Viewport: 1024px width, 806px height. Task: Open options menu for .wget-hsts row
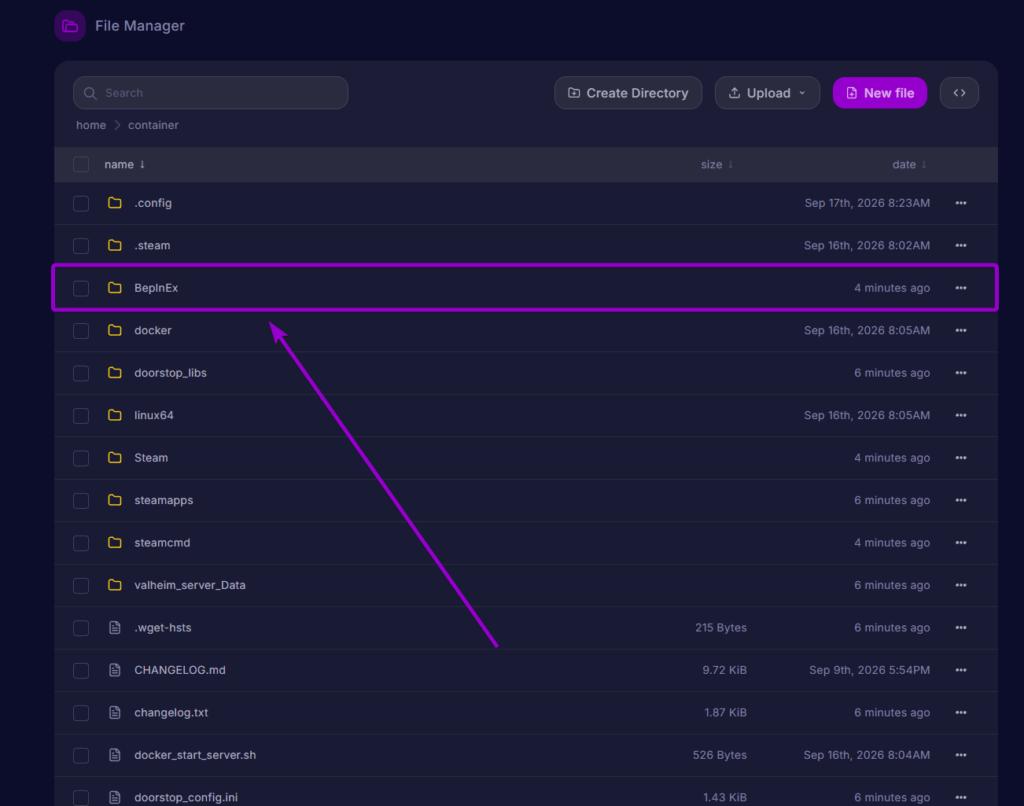[961, 628]
